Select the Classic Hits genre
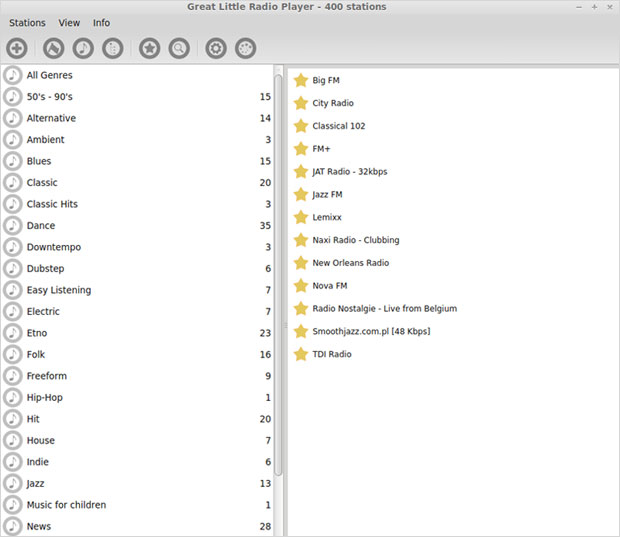 (137, 204)
